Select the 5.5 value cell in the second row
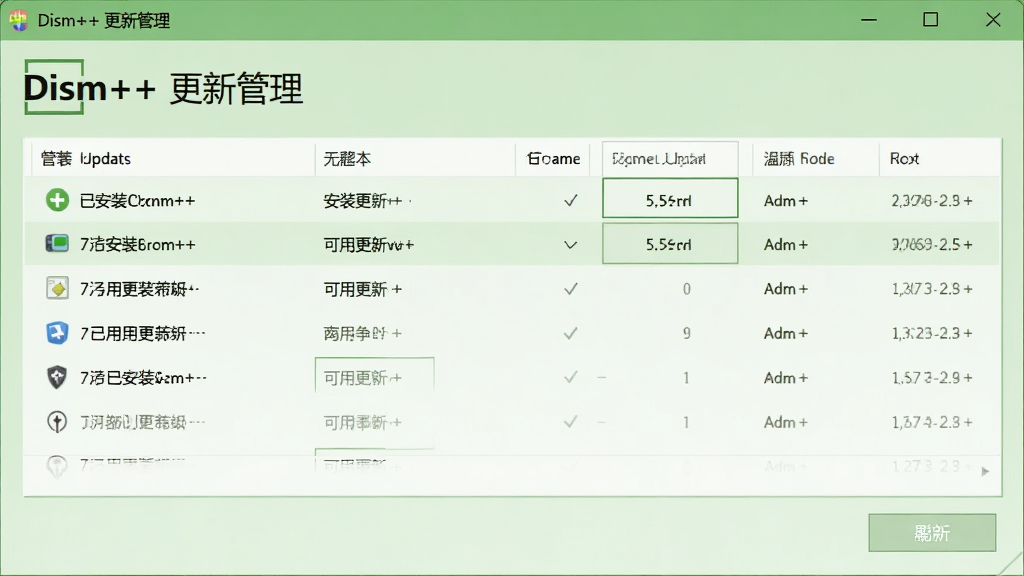 [670, 244]
